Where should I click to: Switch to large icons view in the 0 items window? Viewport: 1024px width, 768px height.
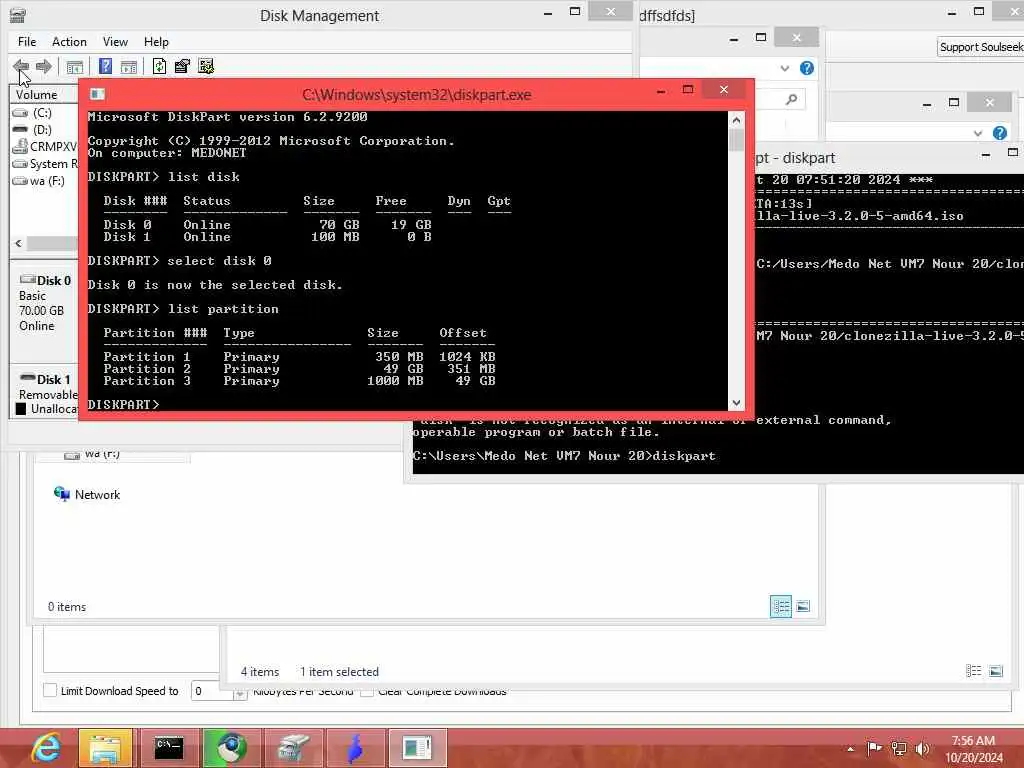(803, 606)
